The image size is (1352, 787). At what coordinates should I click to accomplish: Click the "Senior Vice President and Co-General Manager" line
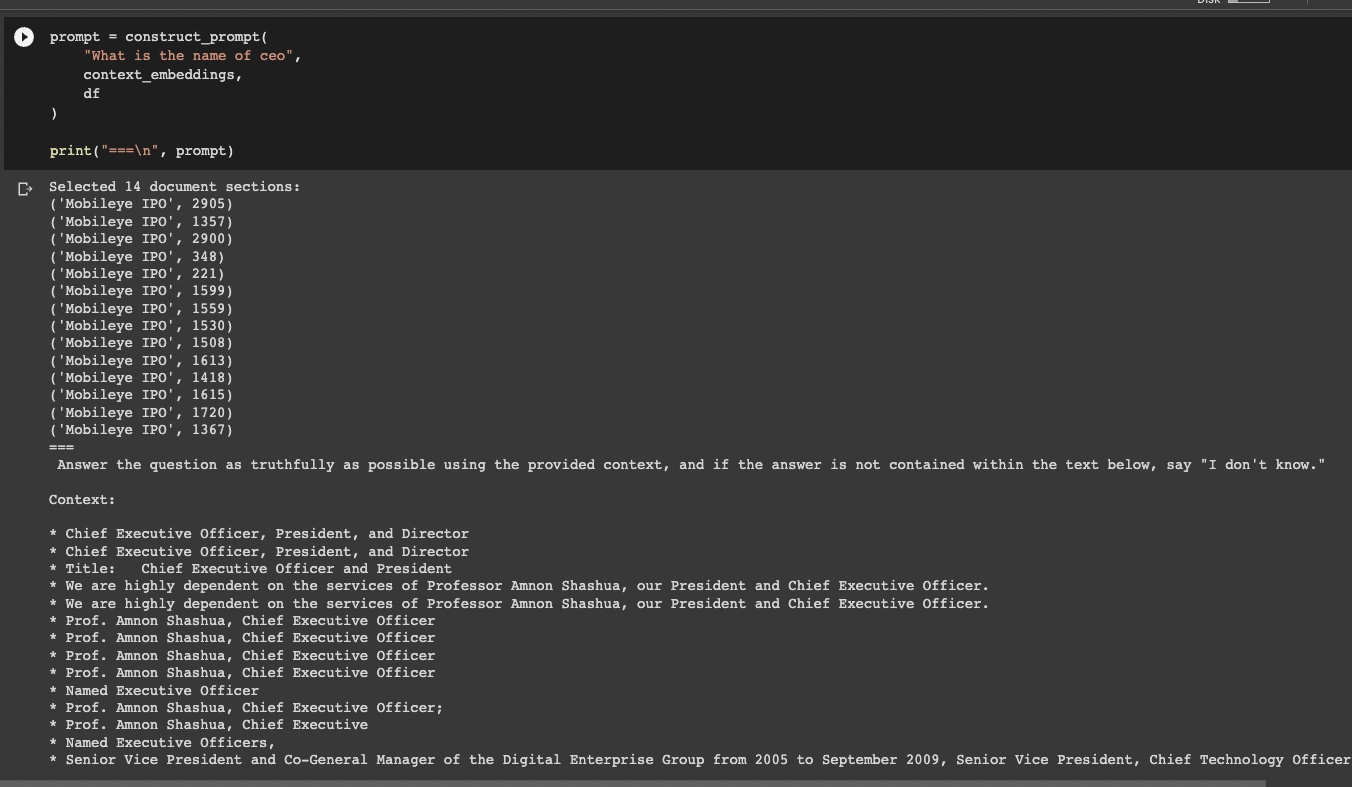coord(700,760)
